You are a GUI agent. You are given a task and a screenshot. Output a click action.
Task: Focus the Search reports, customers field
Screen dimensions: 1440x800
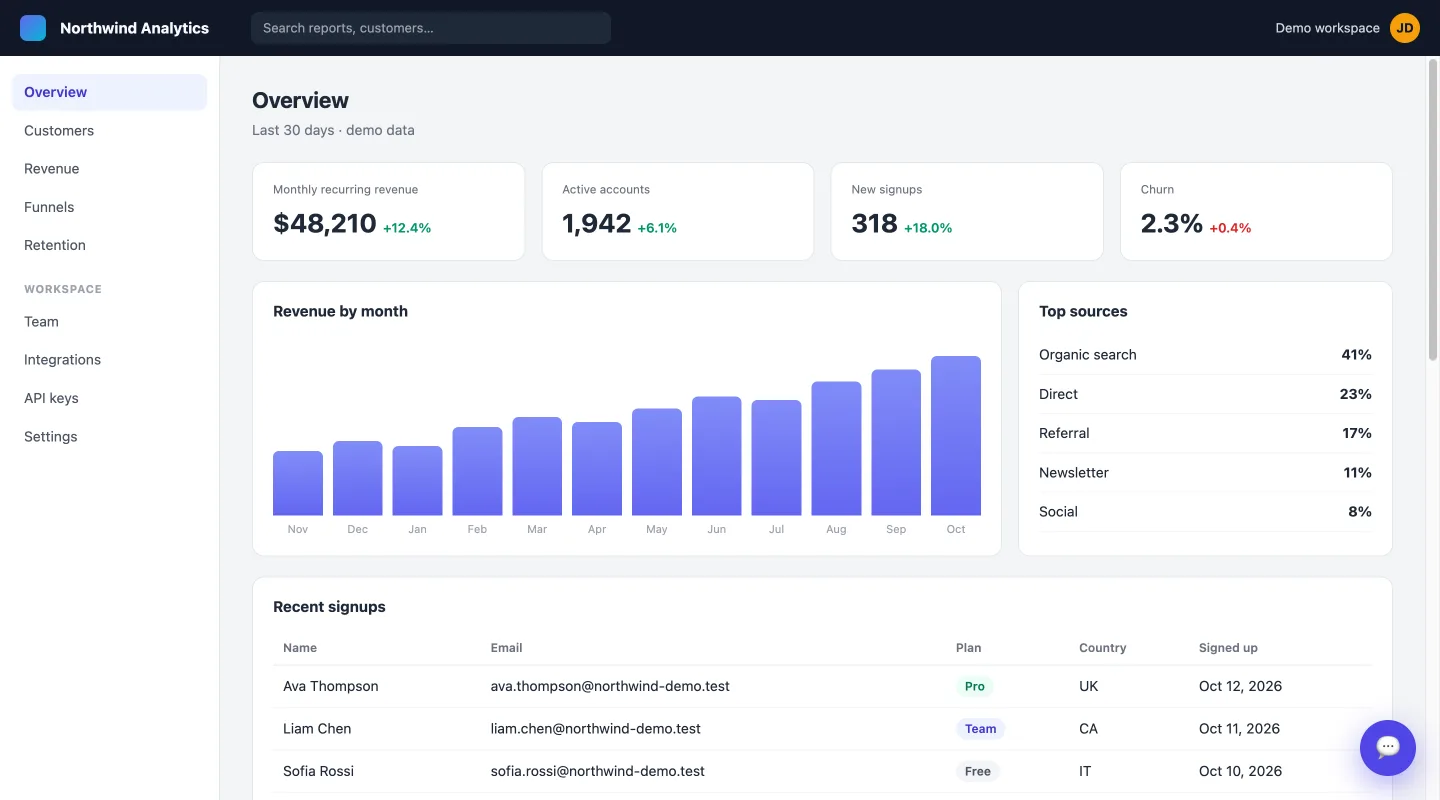click(431, 28)
